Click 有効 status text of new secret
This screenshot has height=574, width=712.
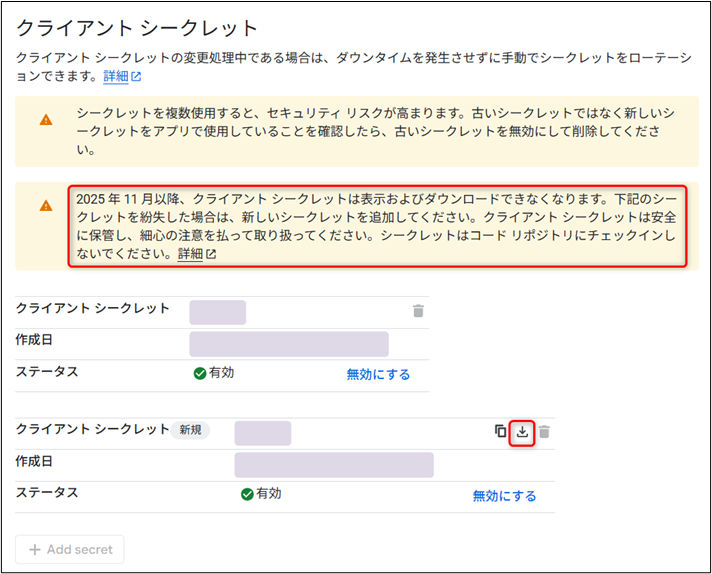pos(269,493)
